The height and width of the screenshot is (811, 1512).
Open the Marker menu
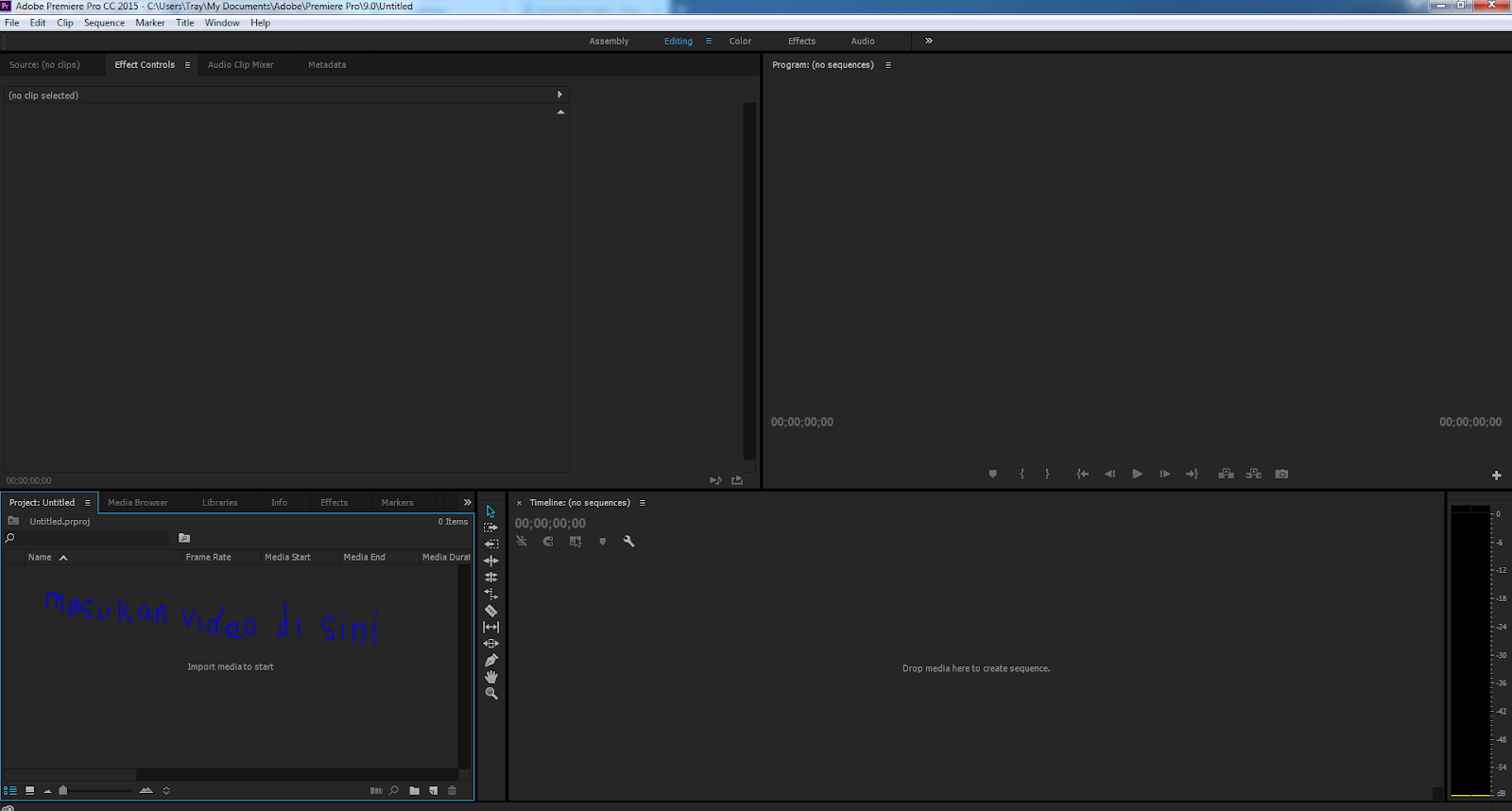point(150,23)
